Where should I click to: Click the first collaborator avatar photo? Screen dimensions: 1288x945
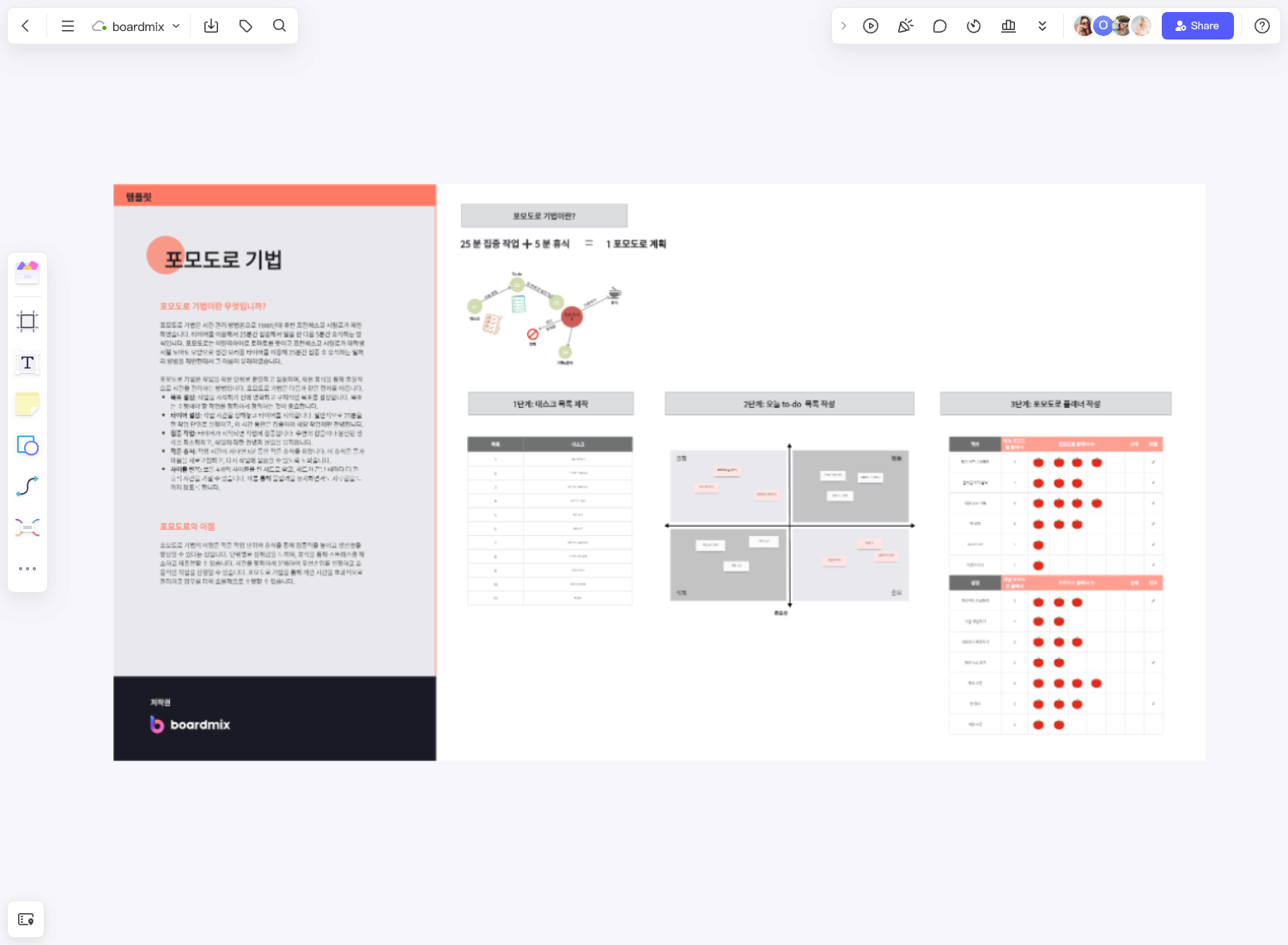tap(1084, 26)
